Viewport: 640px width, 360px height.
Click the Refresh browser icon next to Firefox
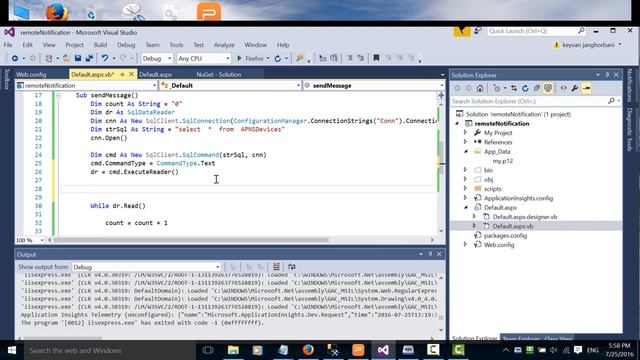coord(278,58)
